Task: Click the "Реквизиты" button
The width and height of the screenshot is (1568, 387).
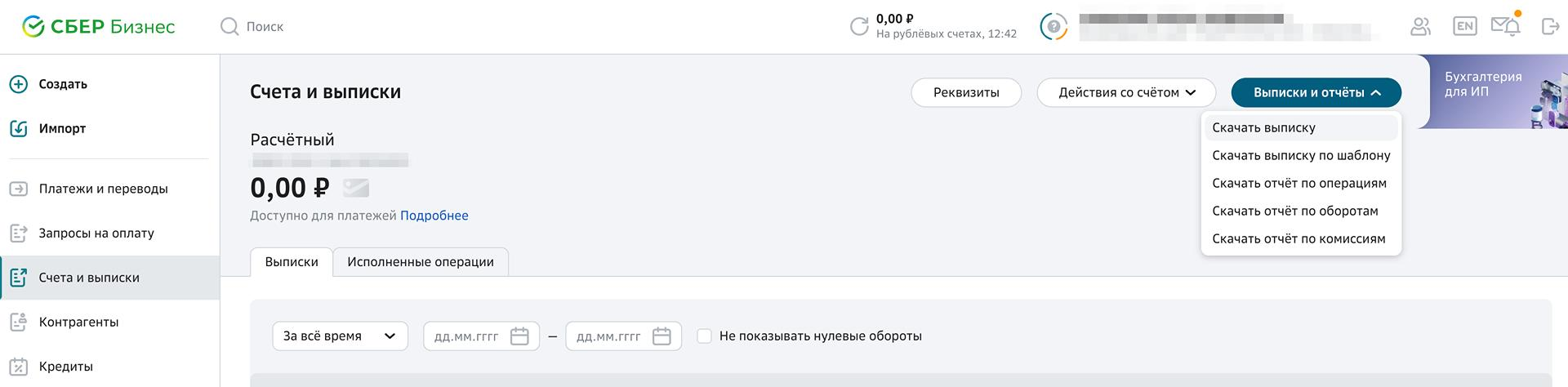Action: (966, 92)
